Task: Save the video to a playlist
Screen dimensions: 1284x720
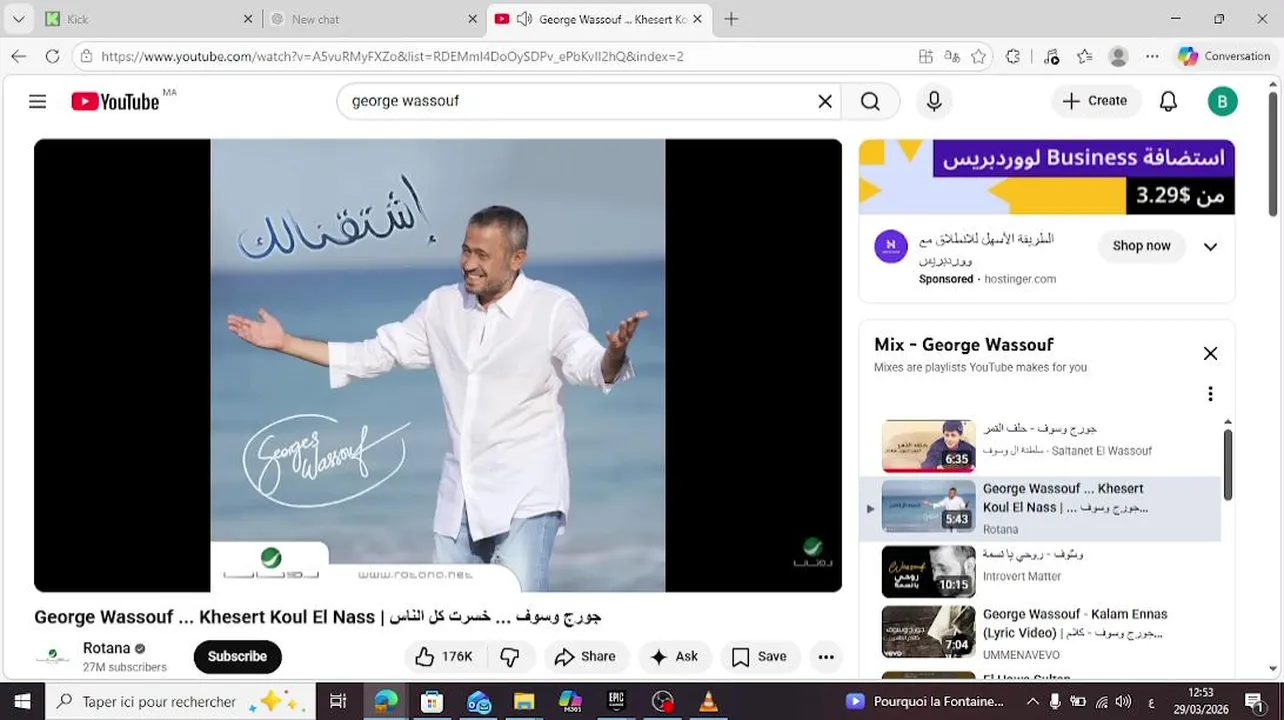Action: click(x=759, y=656)
